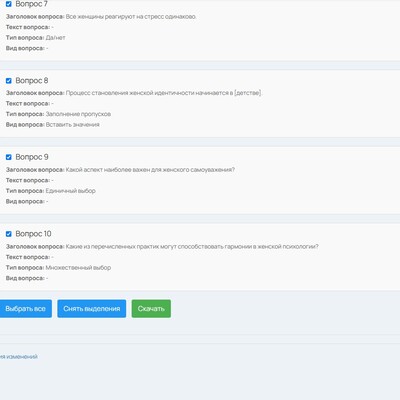The image size is (400, 400).
Task: Toggle the checkbox next to Вопрос 8
Action: pos(9,81)
